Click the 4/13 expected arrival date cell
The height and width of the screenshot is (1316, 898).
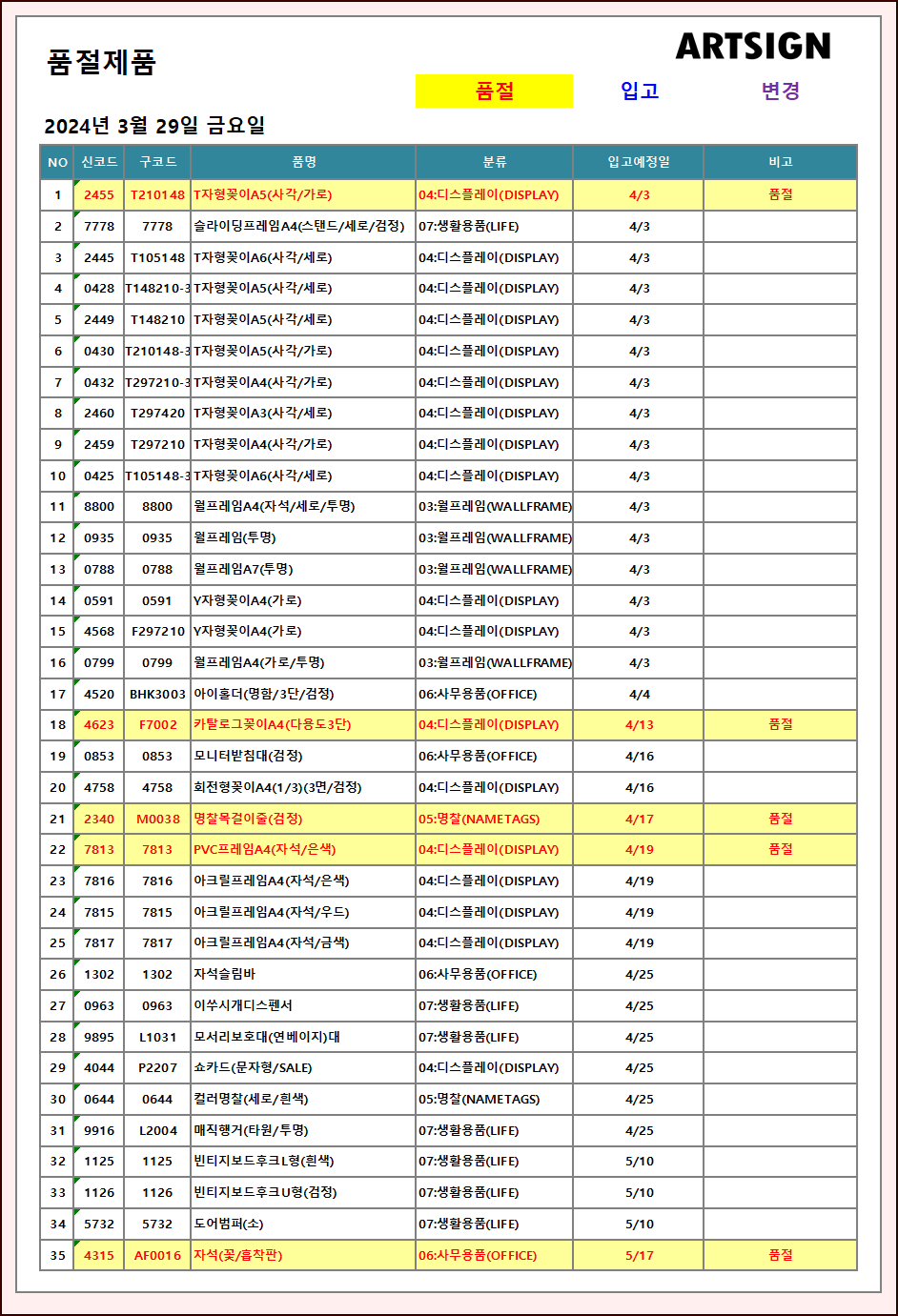click(639, 724)
